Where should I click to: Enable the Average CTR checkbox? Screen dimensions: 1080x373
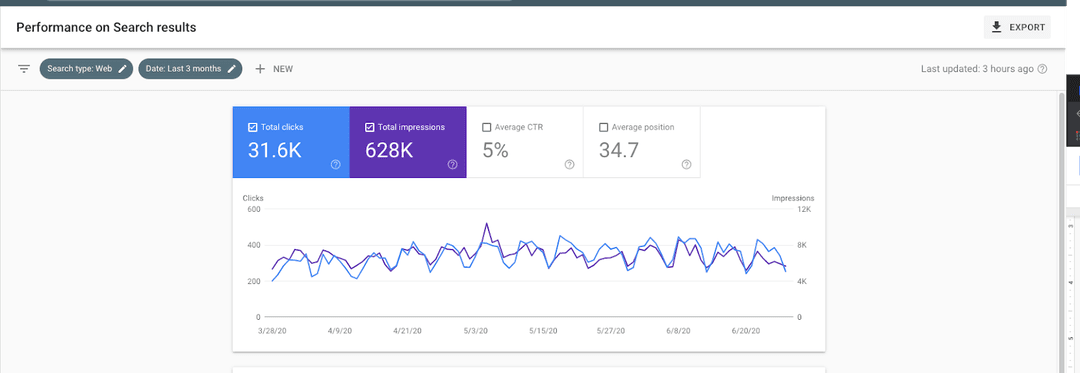click(486, 127)
